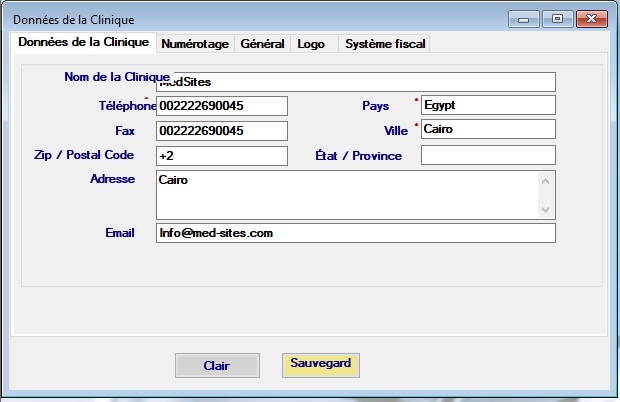Image resolution: width=620 pixels, height=402 pixels.
Task: Select the Zip / Postal Code field
Action: (221, 155)
